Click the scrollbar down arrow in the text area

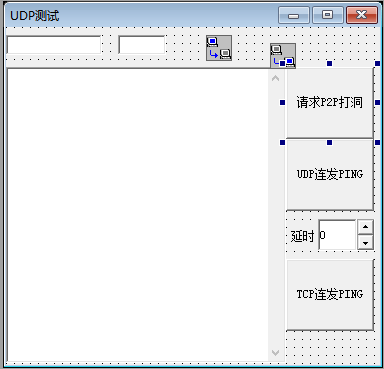tap(275, 352)
